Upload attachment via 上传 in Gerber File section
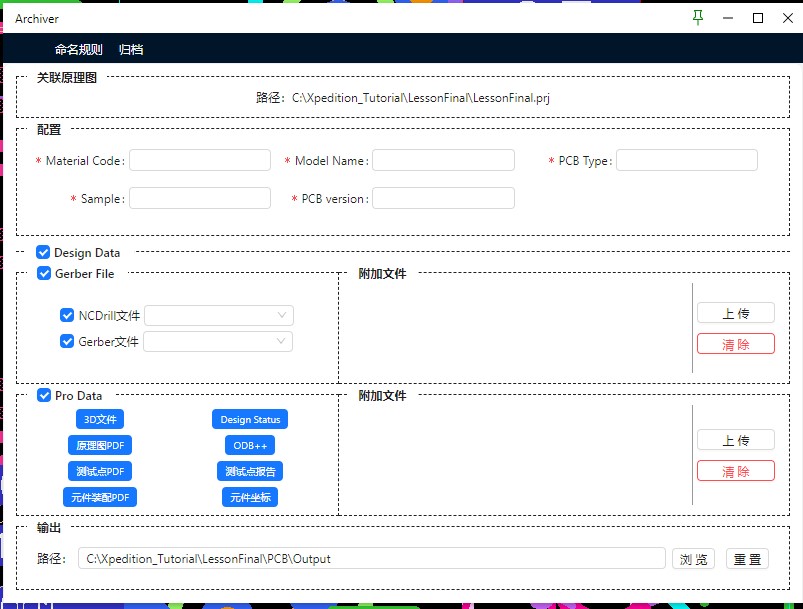Viewport: 803px width, 609px height. pyautogui.click(x=735, y=312)
